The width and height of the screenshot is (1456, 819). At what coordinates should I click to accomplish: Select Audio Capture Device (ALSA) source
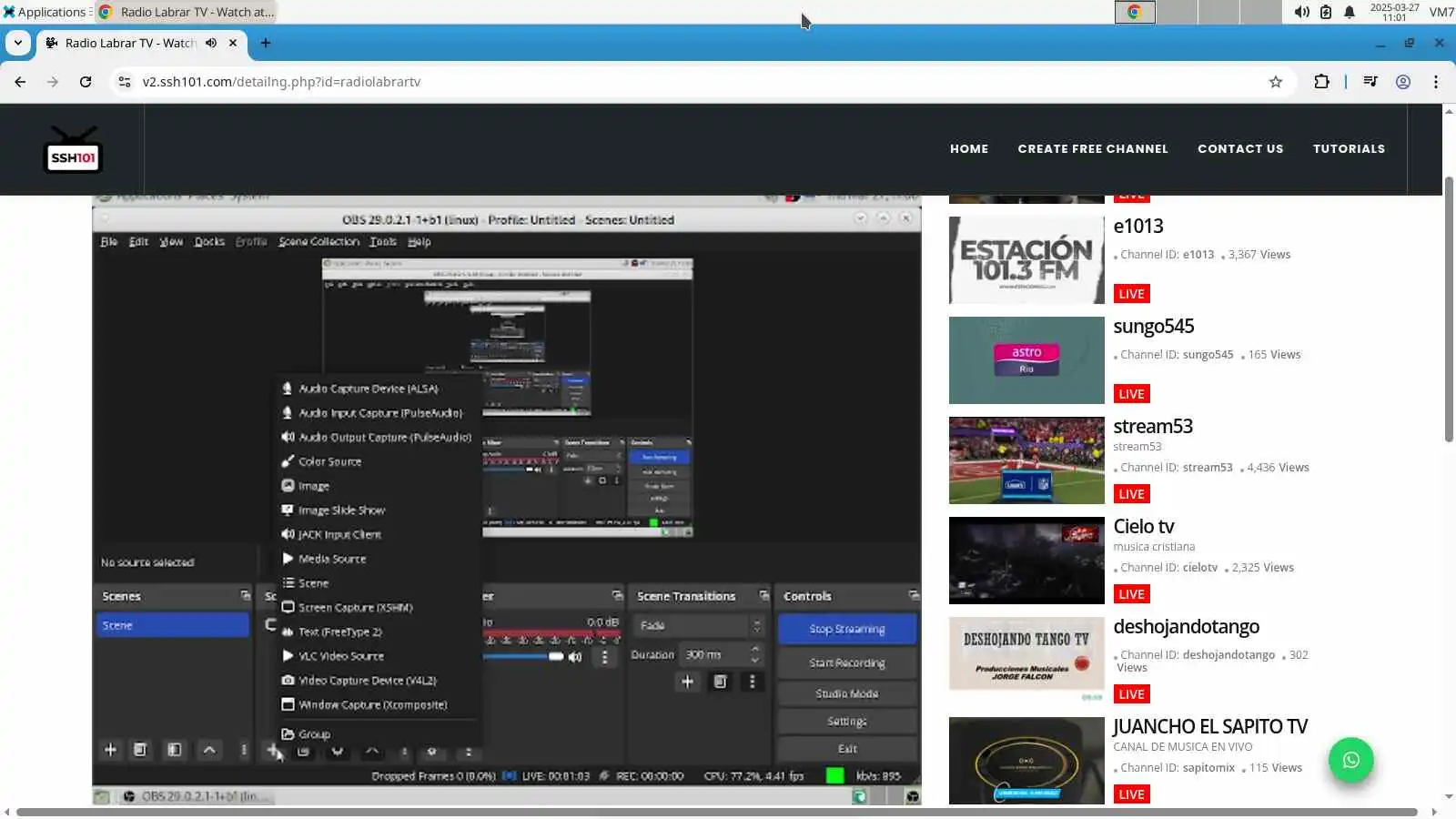pyautogui.click(x=369, y=389)
